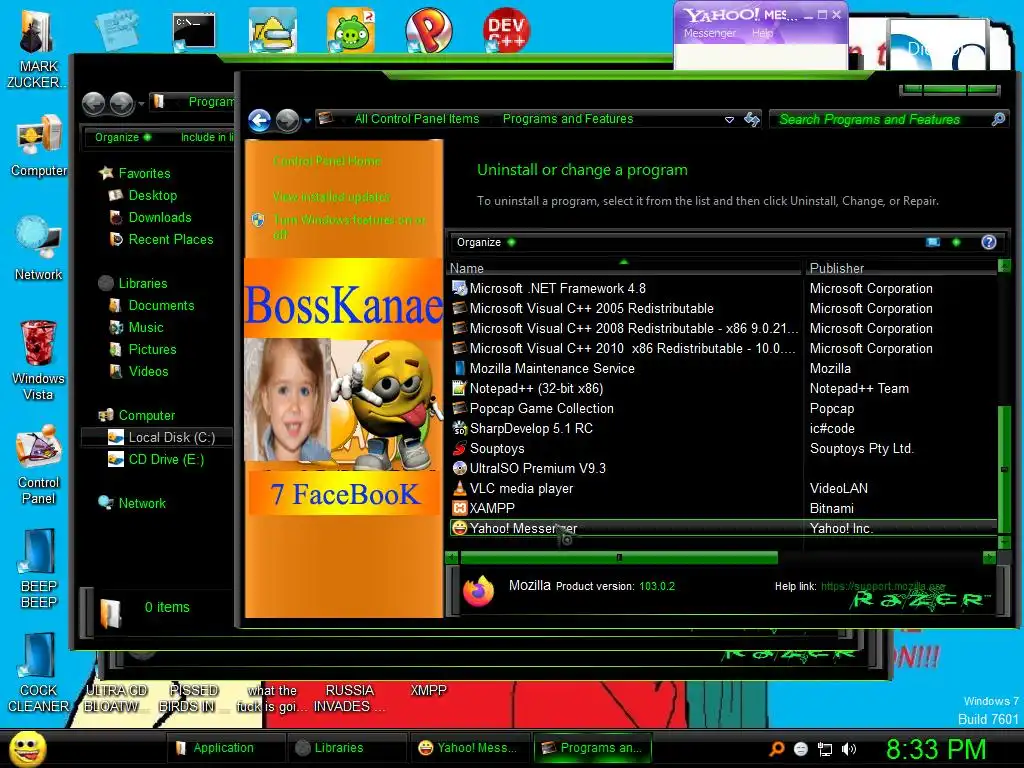Screen dimensions: 1024x768
Task: Open Messenger menu in Yahoo window
Action: pyautogui.click(x=709, y=33)
